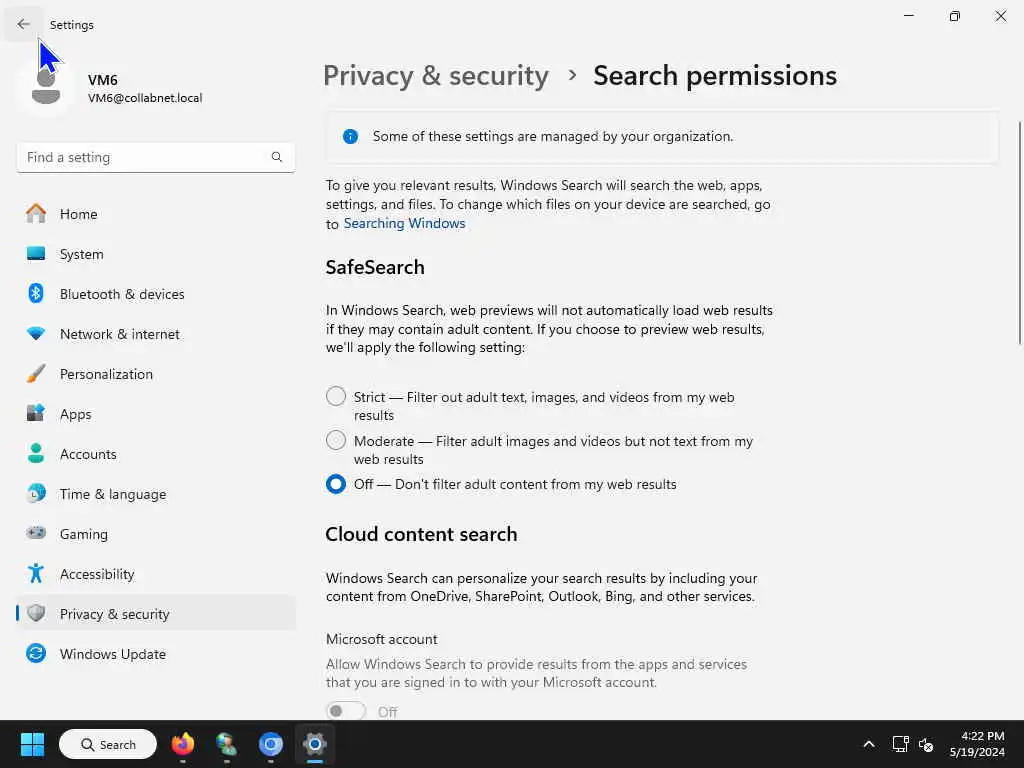This screenshot has width=1024, height=768.
Task: Select the Off SafeSearch radio button
Action: coord(336,484)
